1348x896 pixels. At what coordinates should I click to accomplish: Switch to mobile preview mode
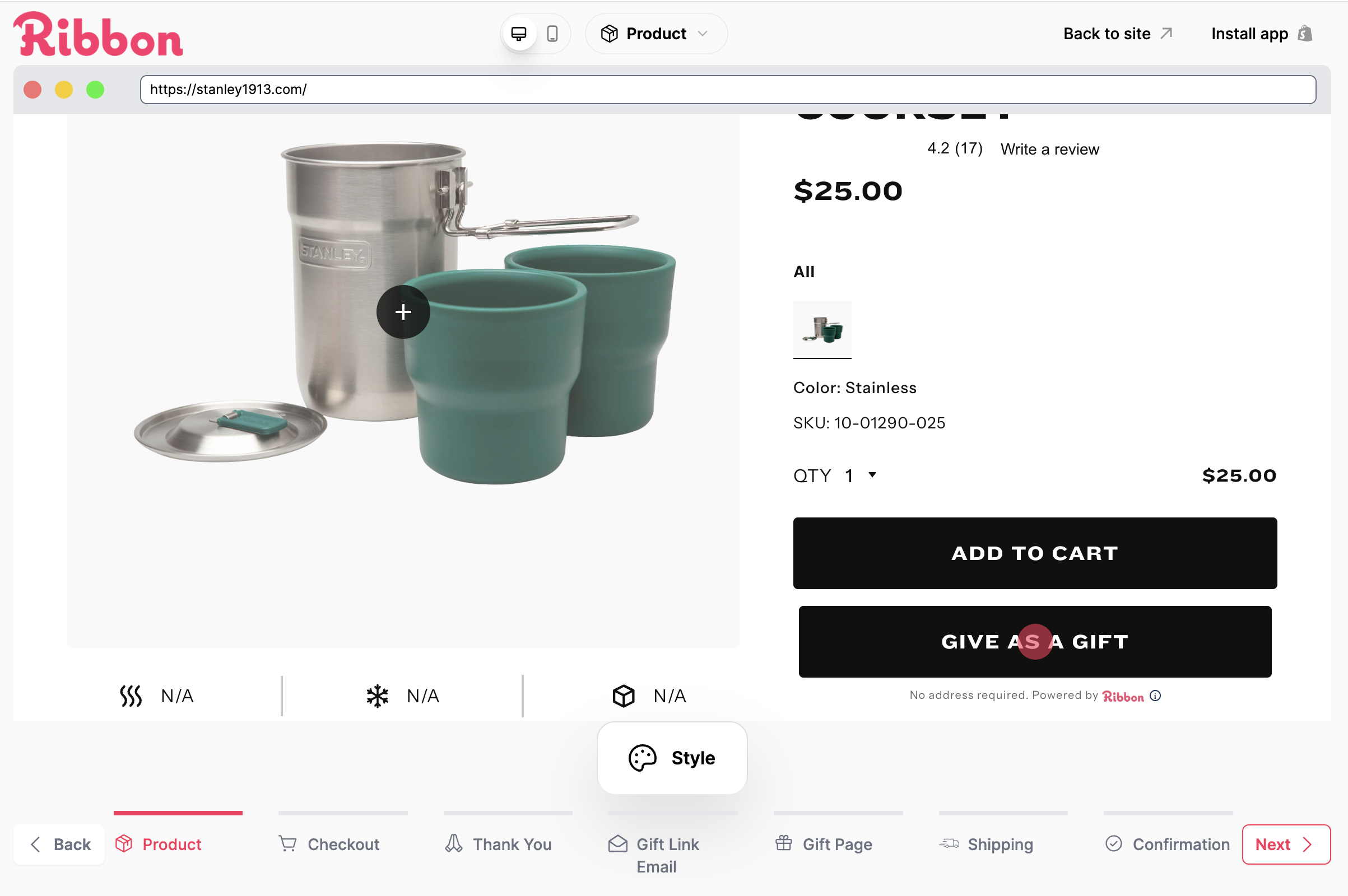(x=552, y=34)
